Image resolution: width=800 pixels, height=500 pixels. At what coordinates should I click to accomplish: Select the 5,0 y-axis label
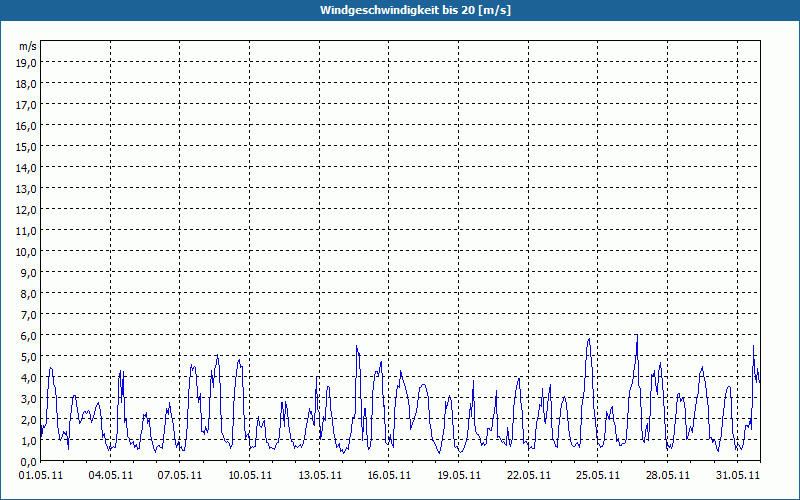coord(29,357)
